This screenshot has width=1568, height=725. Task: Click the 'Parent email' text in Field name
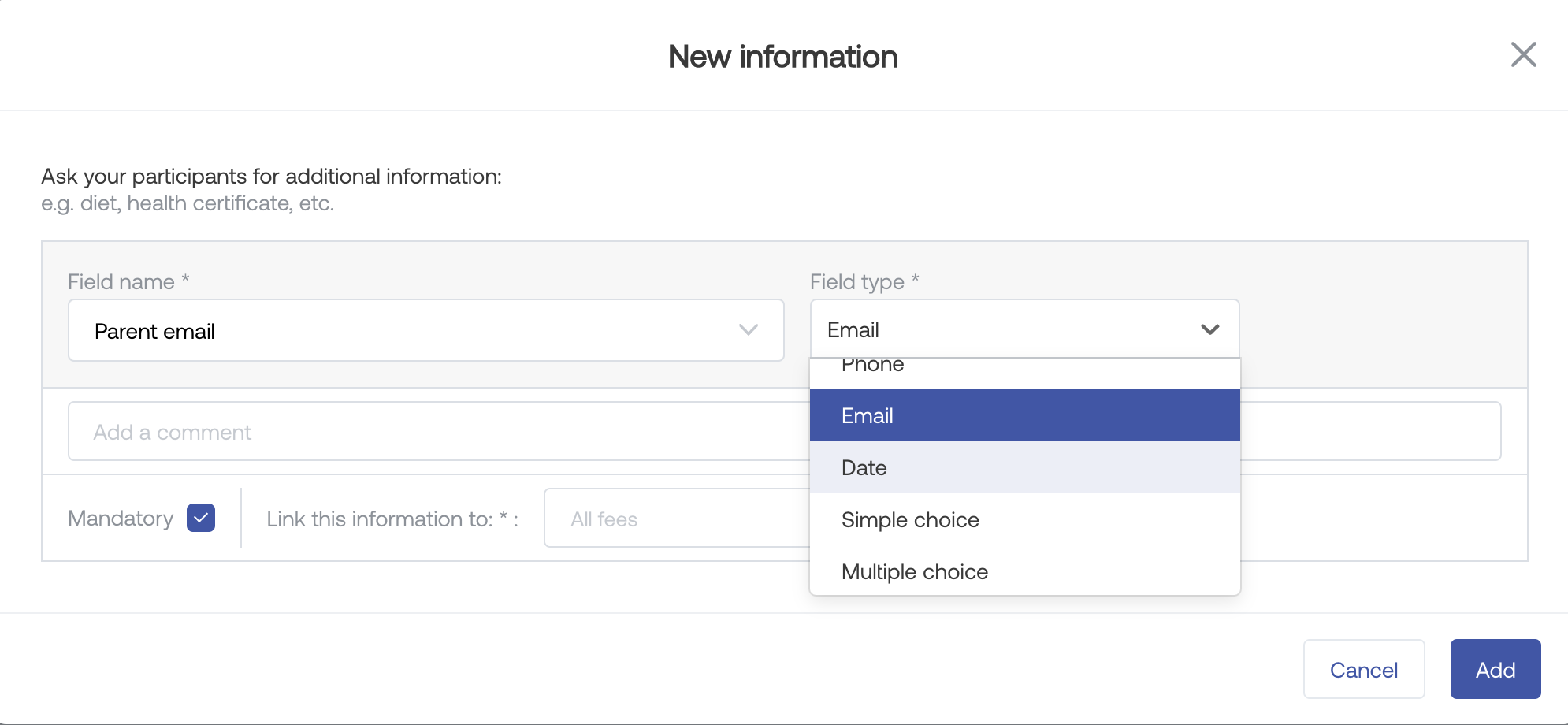click(154, 331)
